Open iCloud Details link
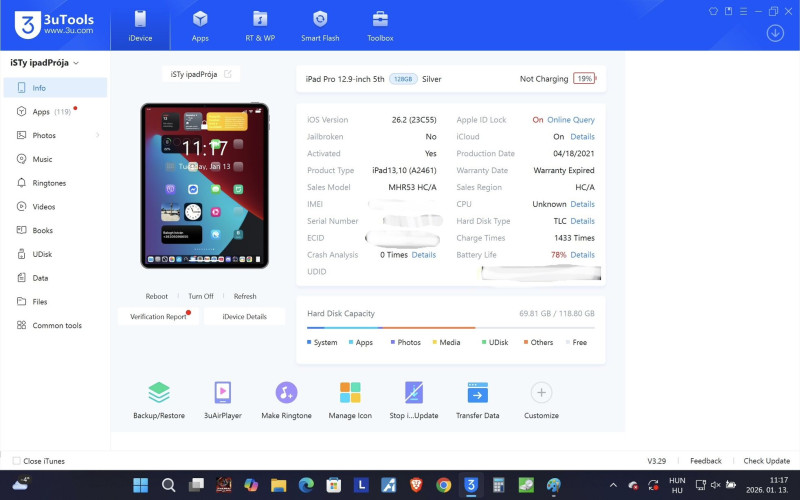The height and width of the screenshot is (500, 800). 582,137
